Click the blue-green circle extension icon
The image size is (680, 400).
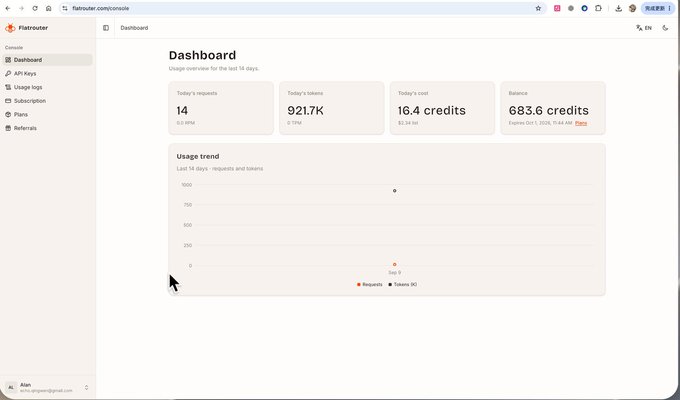585,8
